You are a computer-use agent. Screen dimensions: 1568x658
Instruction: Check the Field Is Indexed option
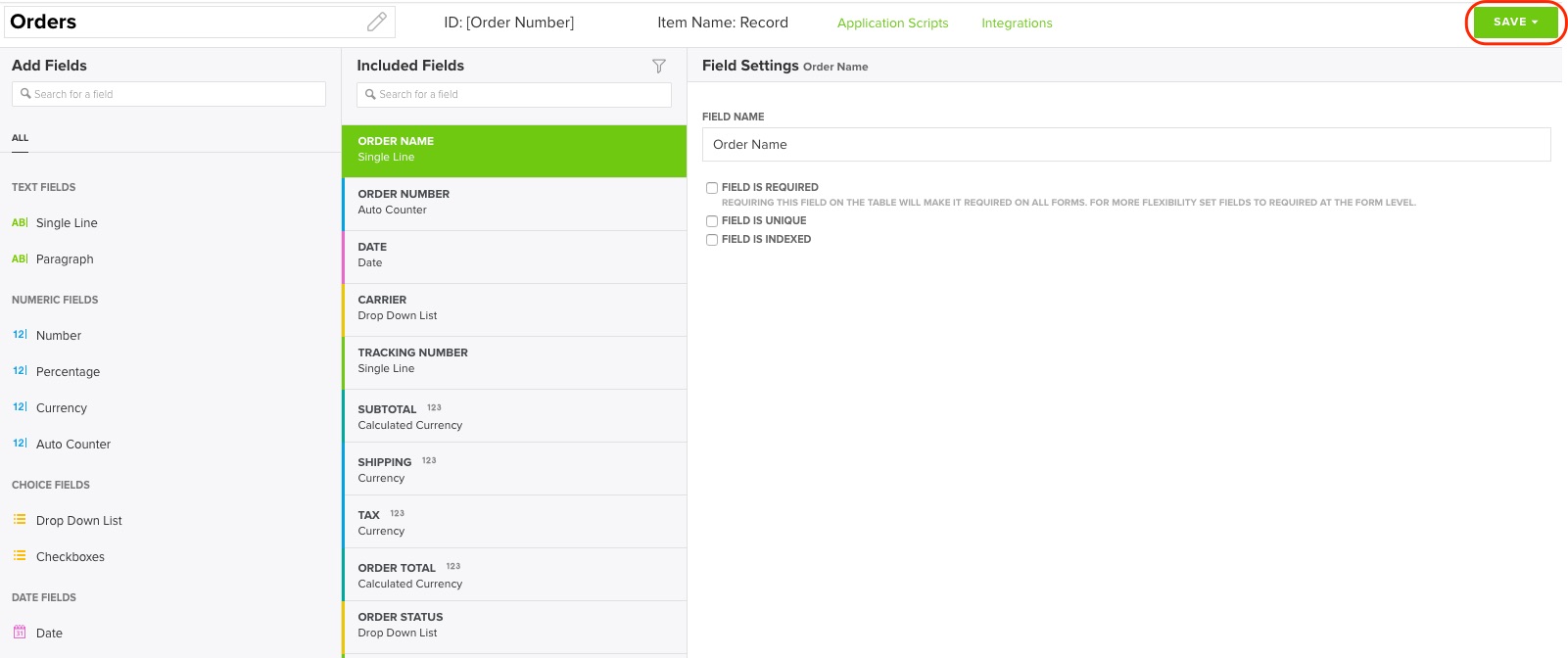(712, 239)
